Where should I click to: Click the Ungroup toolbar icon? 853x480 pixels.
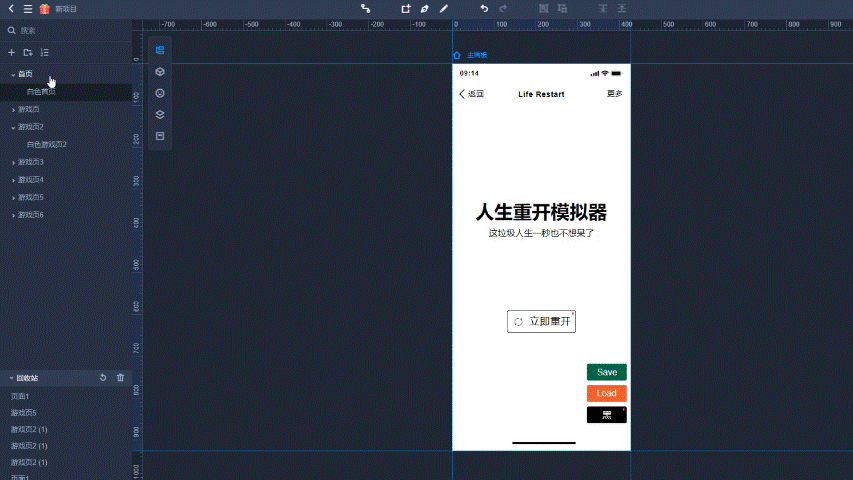[563, 9]
